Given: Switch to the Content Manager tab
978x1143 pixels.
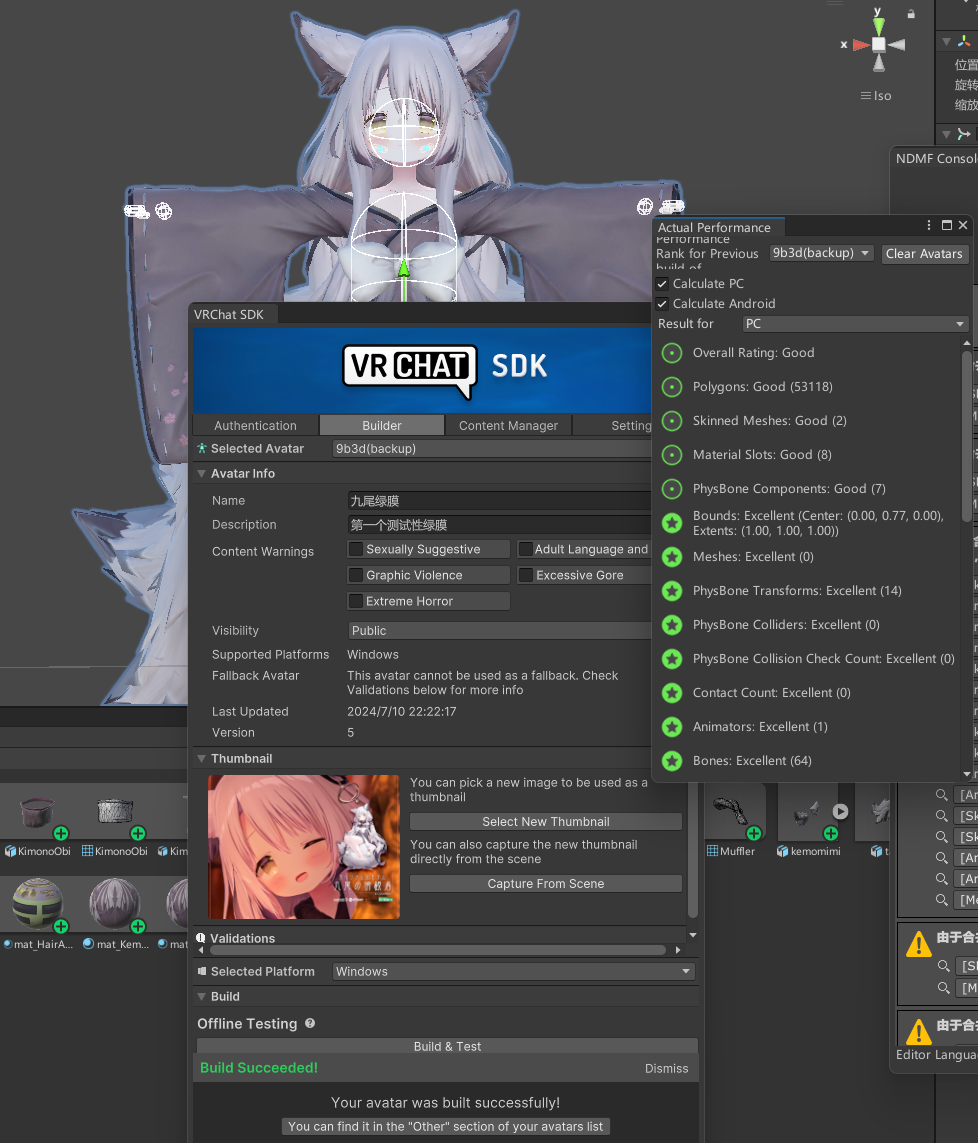Looking at the screenshot, I should point(509,425).
